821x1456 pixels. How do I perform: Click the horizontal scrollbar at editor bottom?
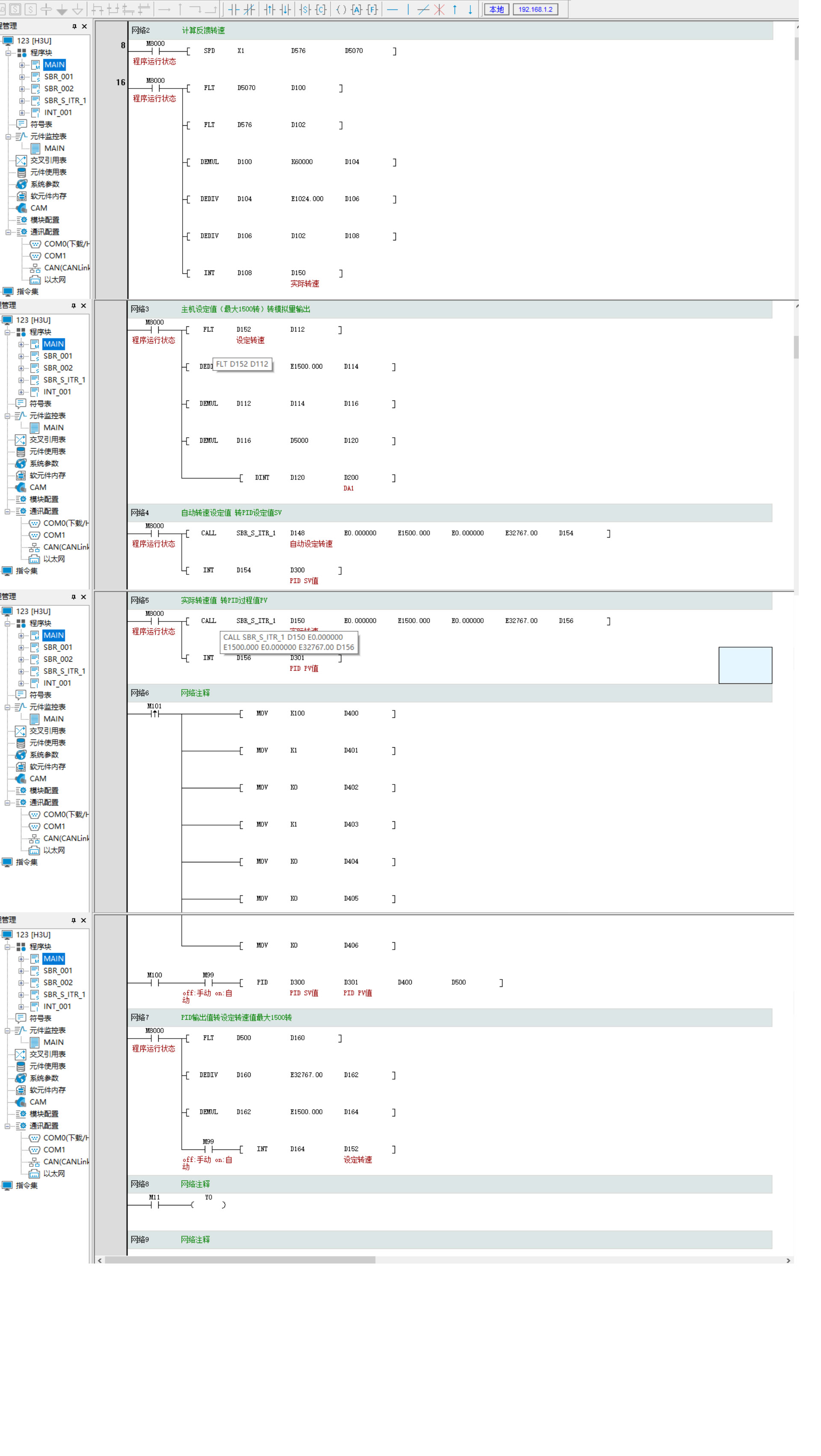pyautogui.click(x=240, y=1260)
